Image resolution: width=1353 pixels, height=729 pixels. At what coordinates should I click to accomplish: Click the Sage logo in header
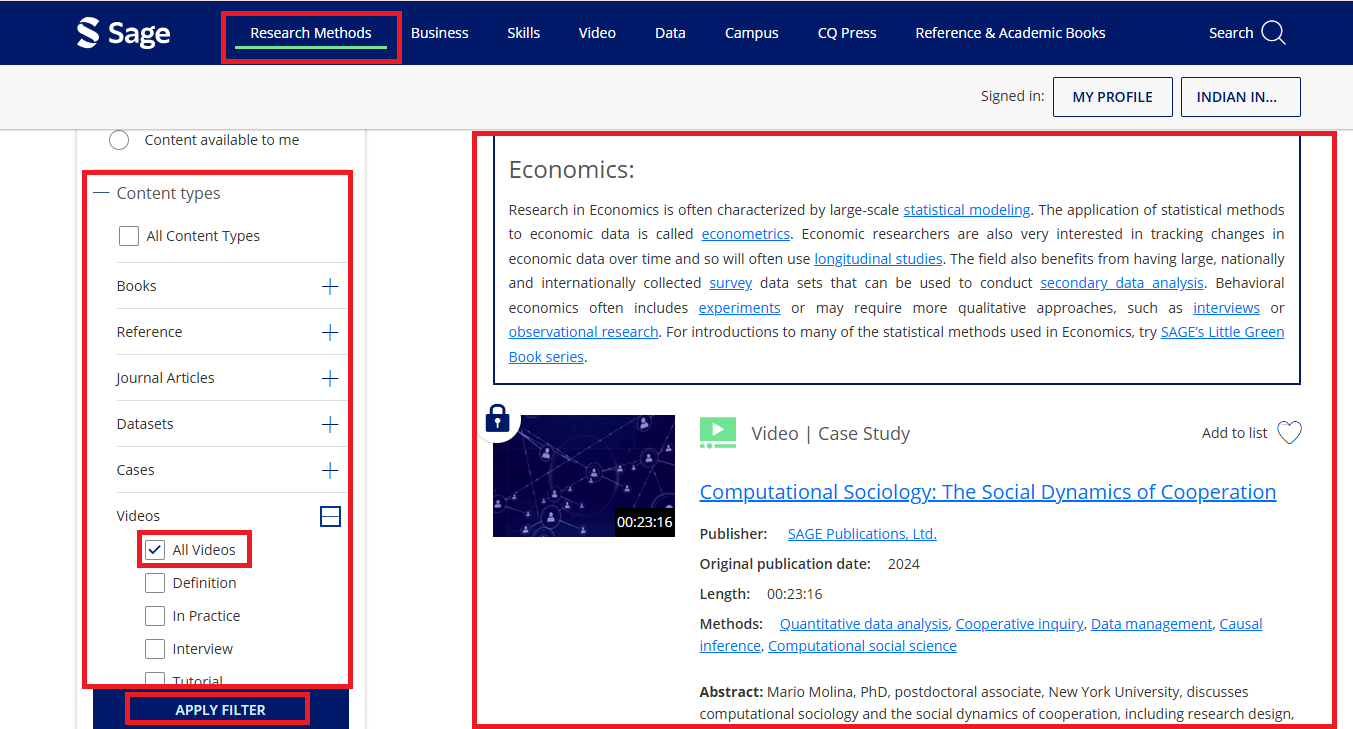(123, 33)
